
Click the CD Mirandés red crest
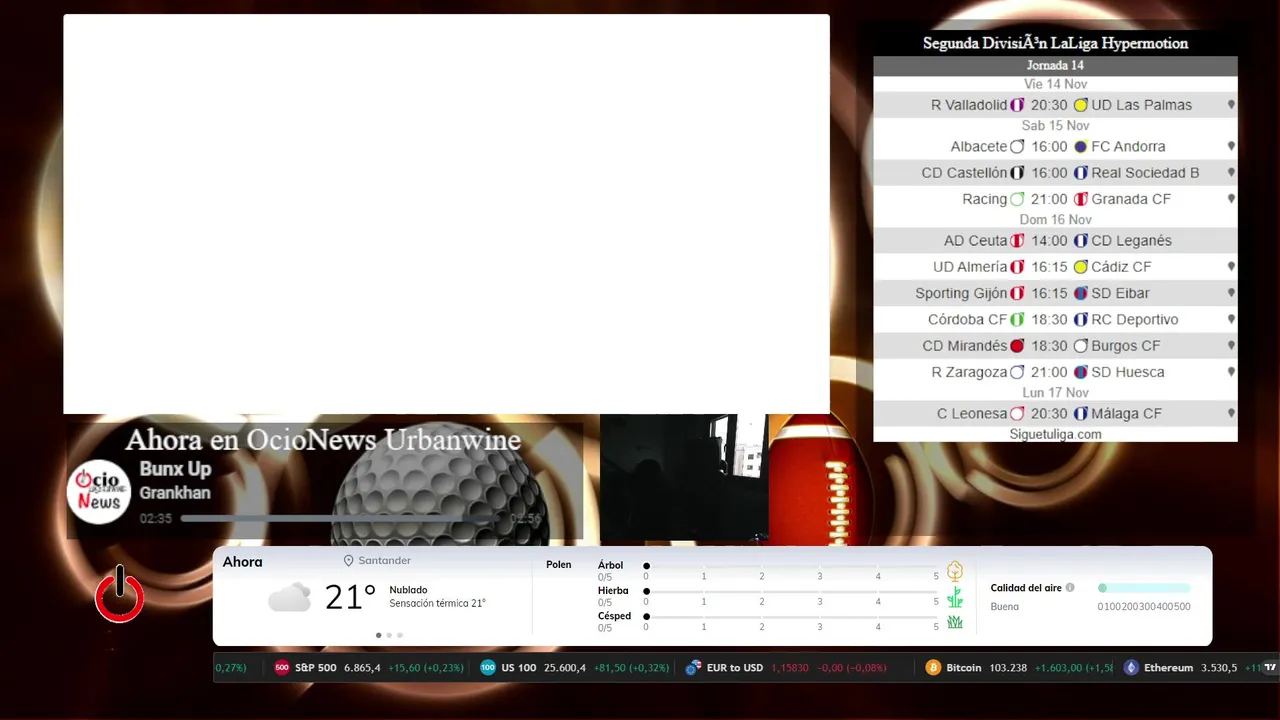[1018, 346]
